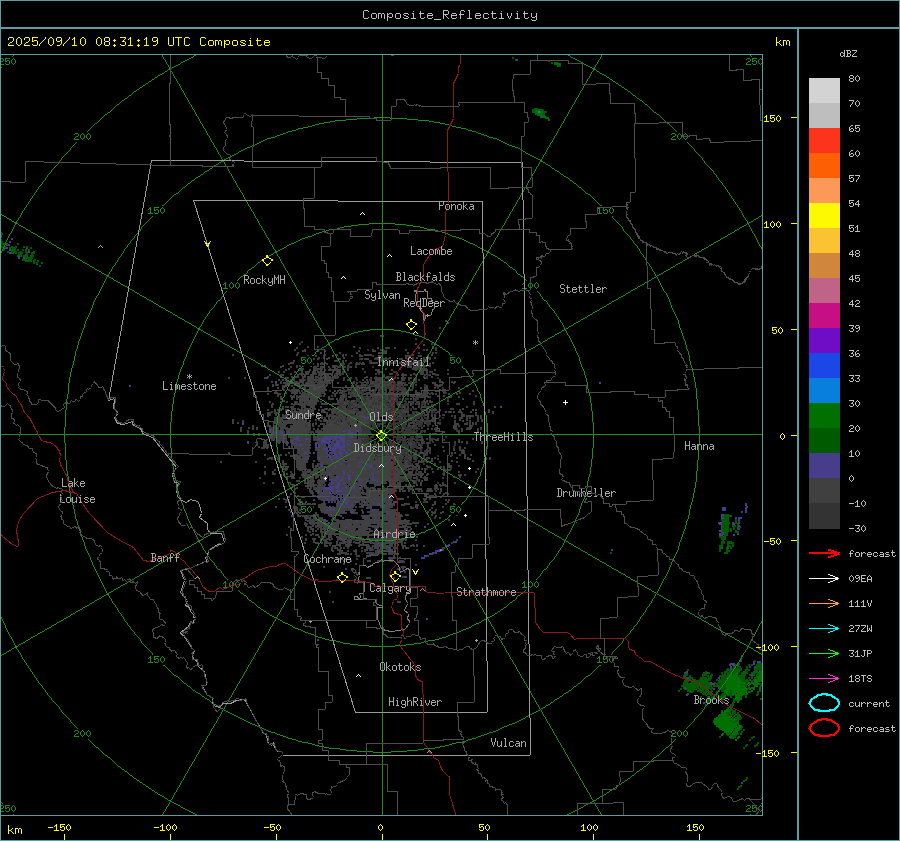Click the yellow diamond marker below RedDeer
The height and width of the screenshot is (841, 900).
(411, 325)
